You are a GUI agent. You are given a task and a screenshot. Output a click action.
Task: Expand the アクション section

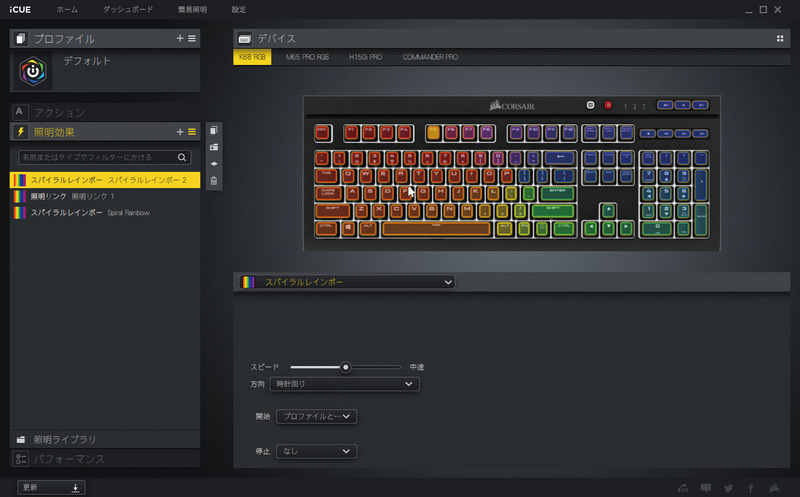[x=105, y=112]
